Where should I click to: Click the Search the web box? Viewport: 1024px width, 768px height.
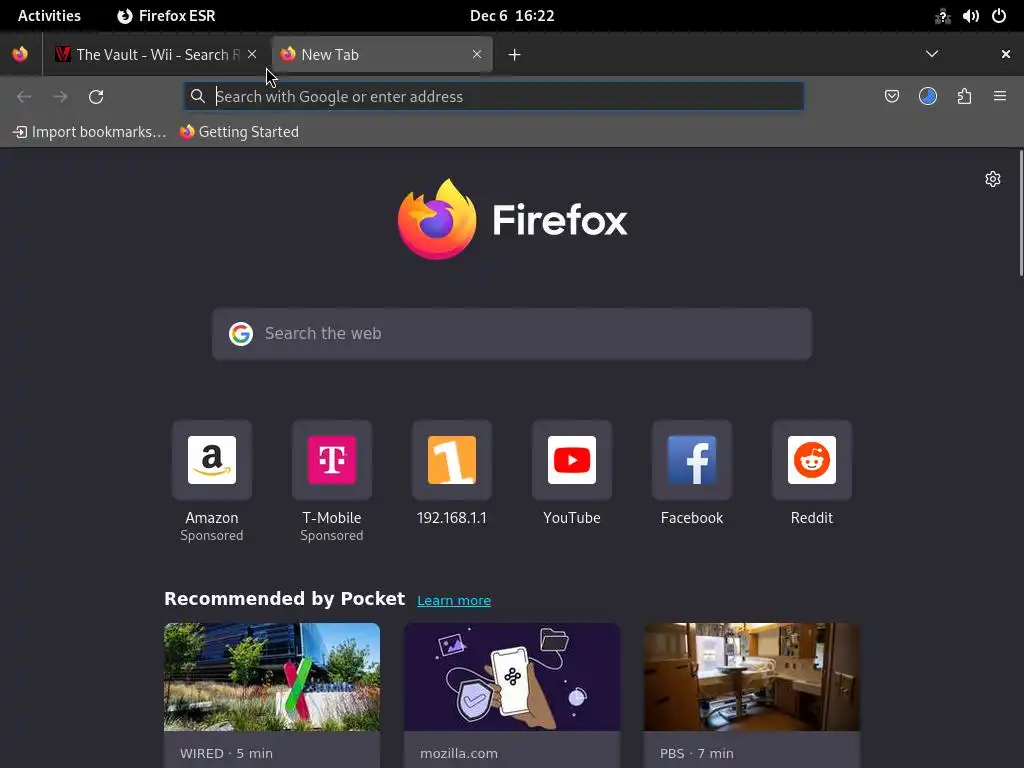(512, 334)
